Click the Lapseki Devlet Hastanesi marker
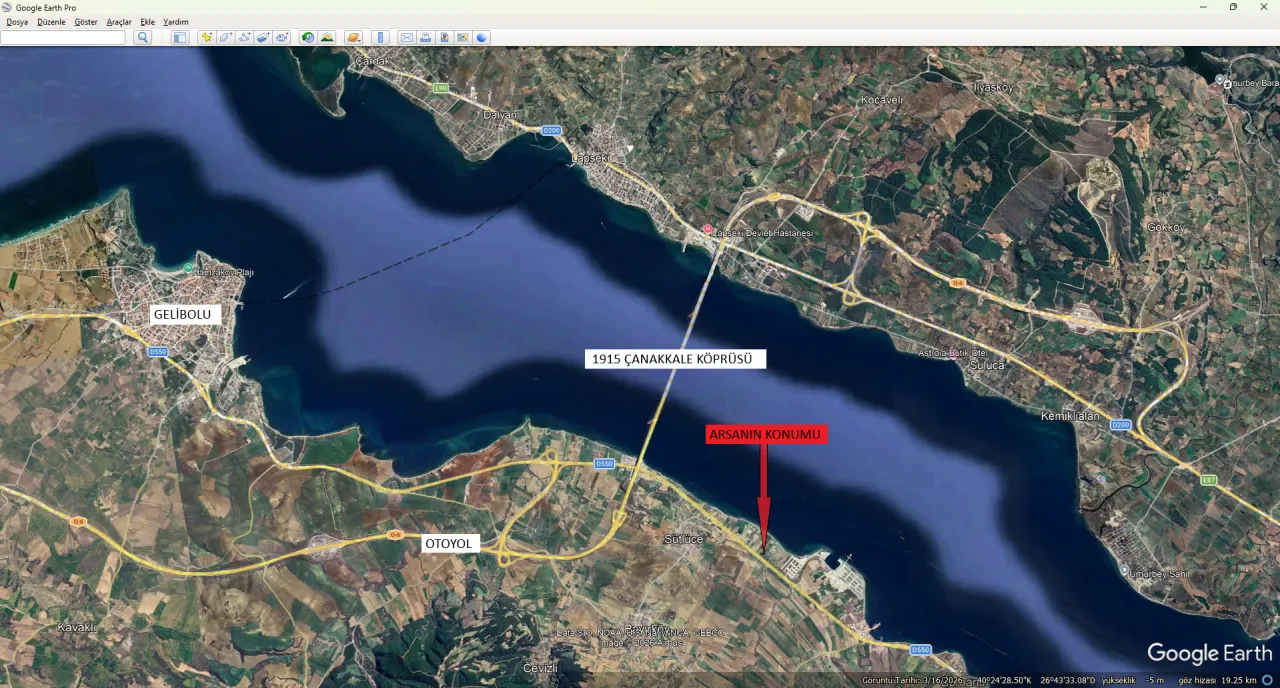 (708, 229)
